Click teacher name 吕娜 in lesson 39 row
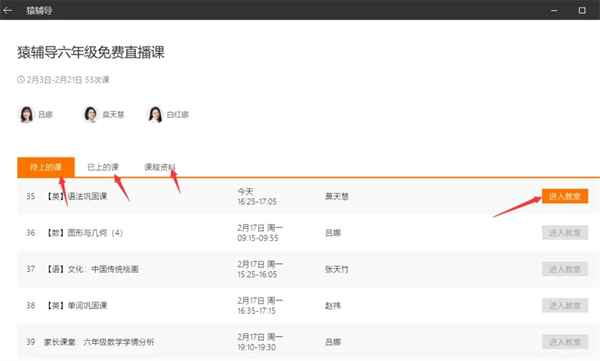The width and height of the screenshot is (600, 361). tap(333, 342)
